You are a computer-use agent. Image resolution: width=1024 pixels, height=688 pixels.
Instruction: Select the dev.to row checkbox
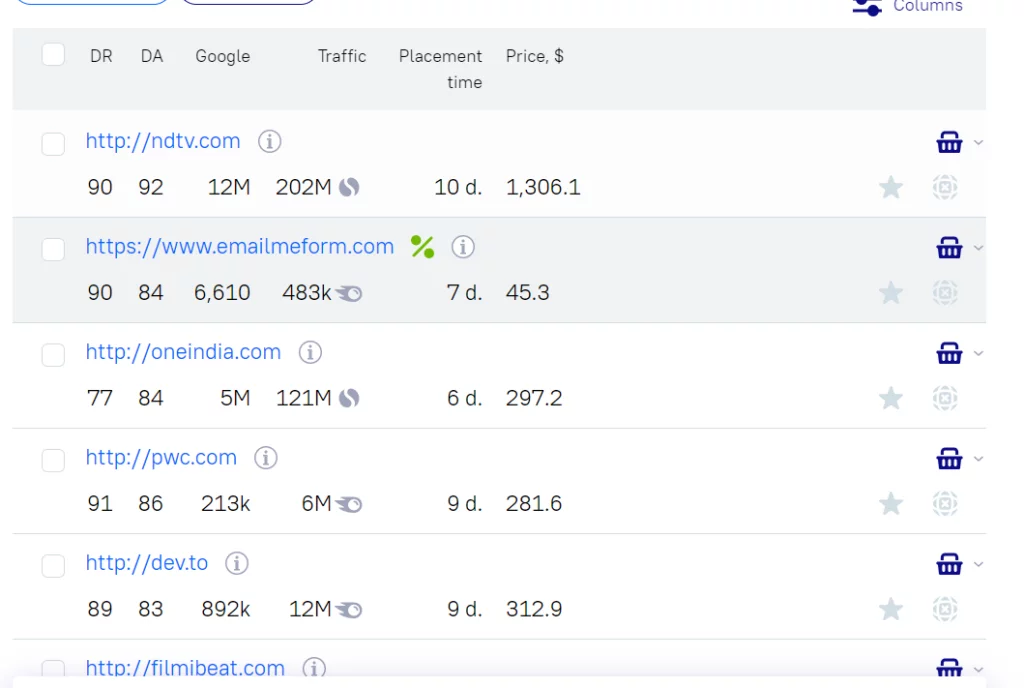click(x=53, y=566)
